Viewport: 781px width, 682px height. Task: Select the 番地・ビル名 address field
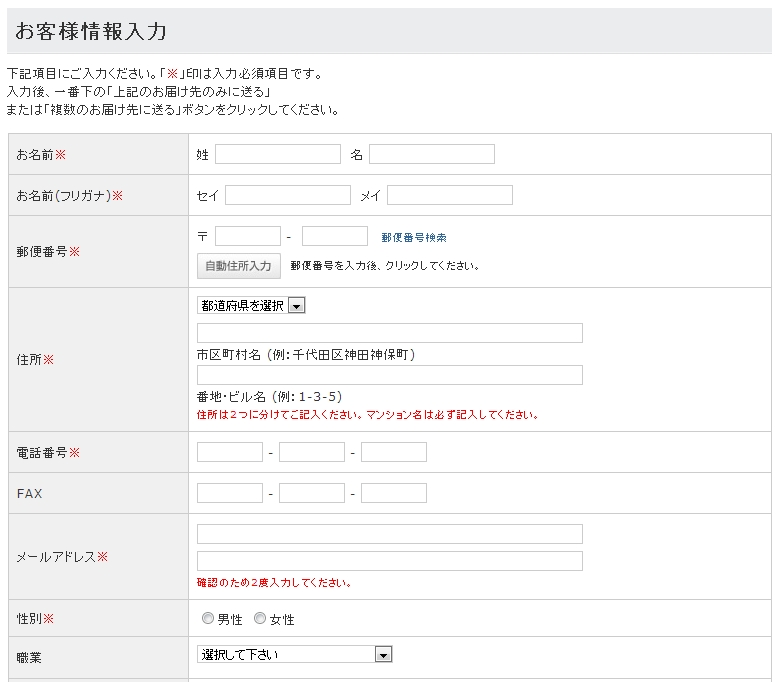coord(389,375)
